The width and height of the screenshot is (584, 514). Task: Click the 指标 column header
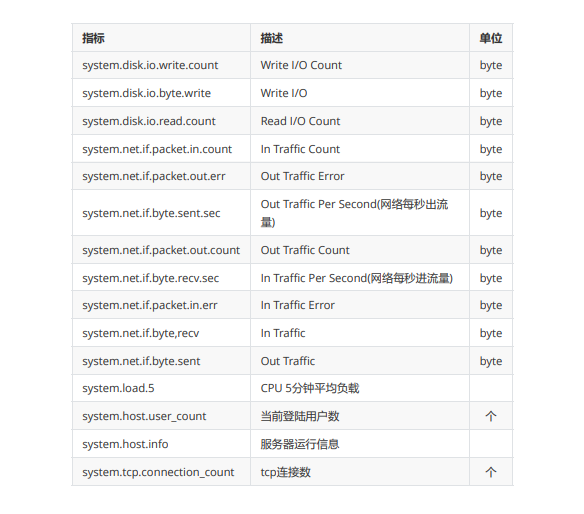click(x=93, y=38)
